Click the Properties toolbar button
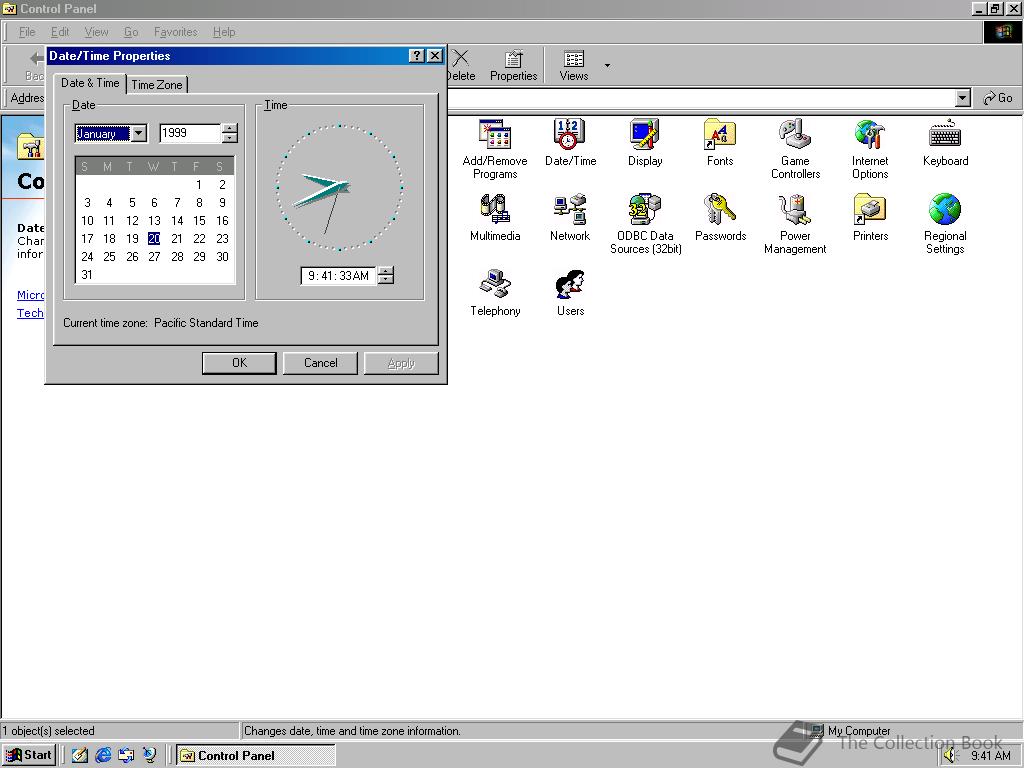This screenshot has width=1024, height=768. 513,66
